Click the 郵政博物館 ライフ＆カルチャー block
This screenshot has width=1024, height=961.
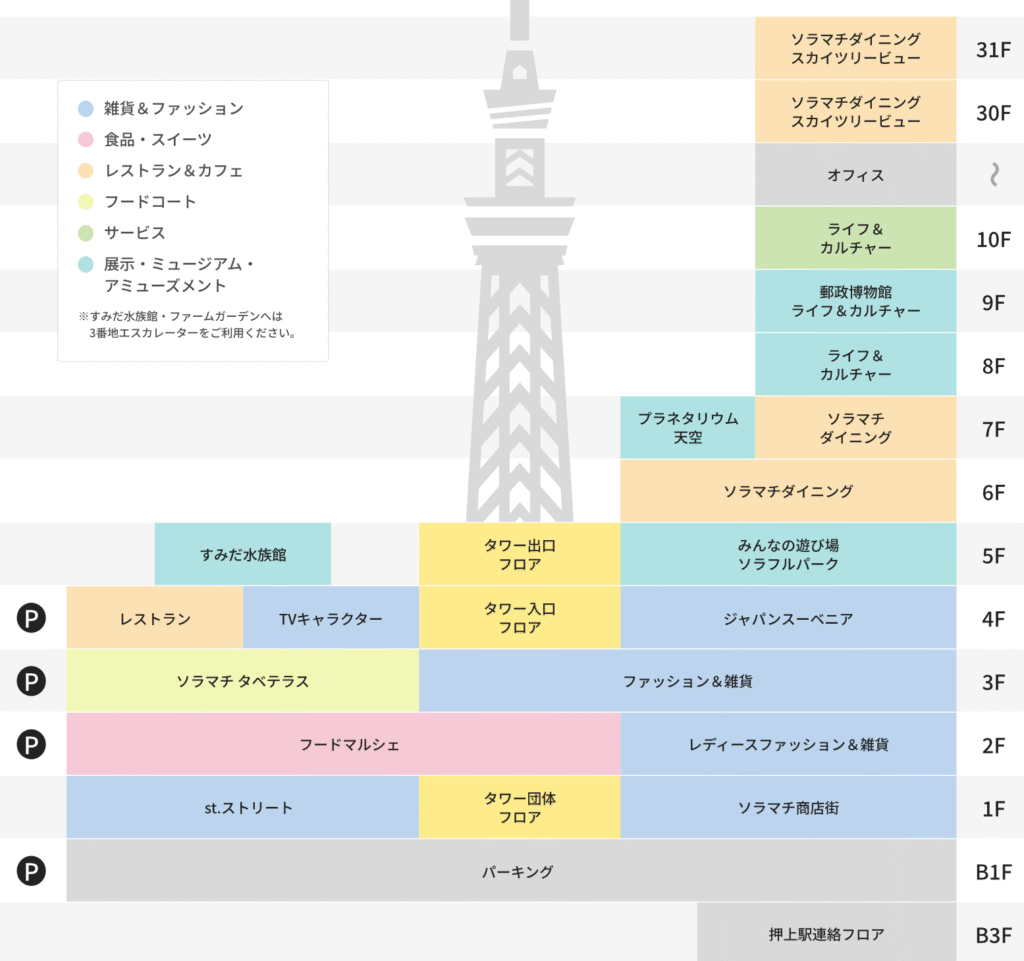855,301
